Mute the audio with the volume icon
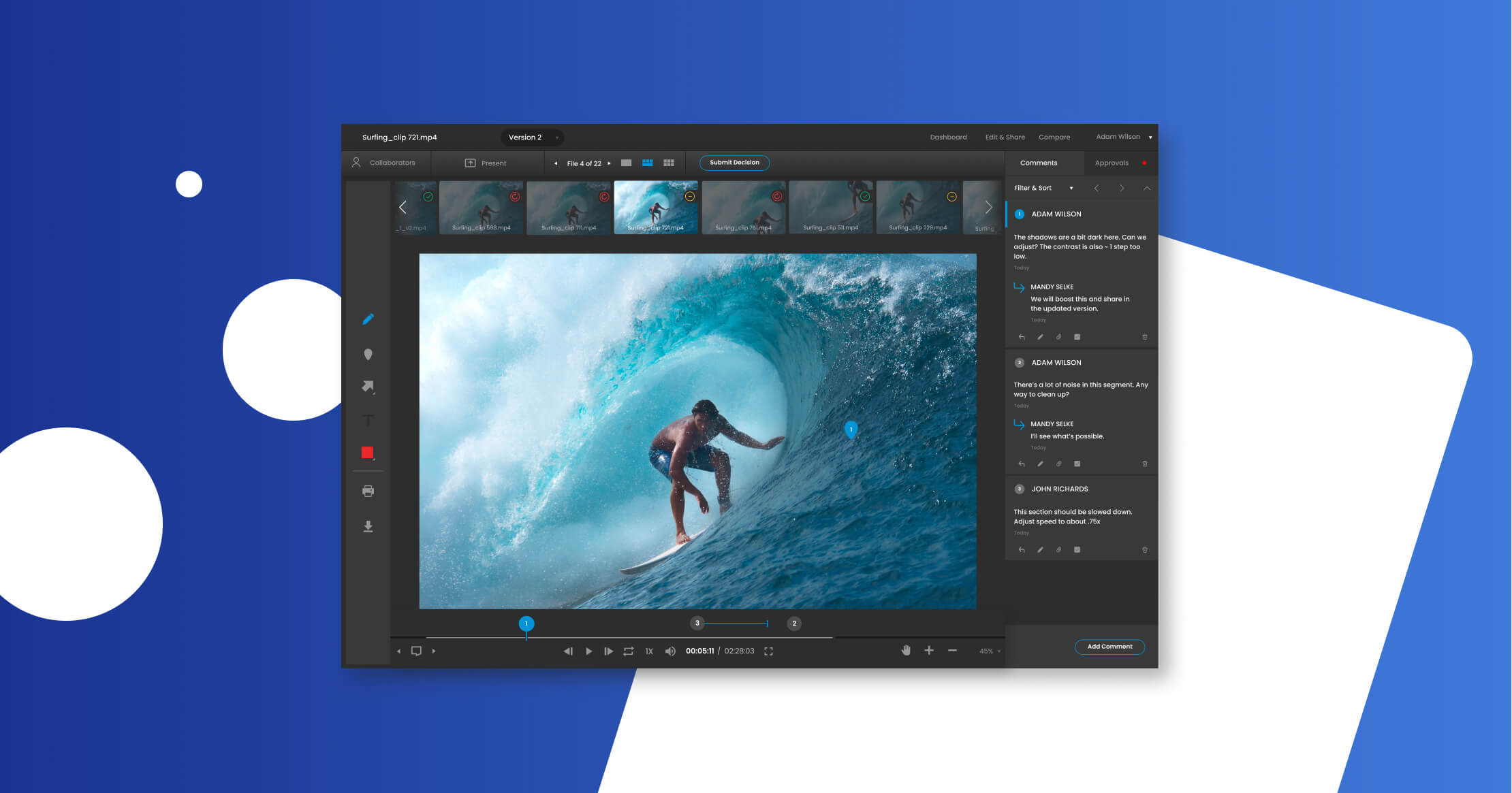Image resolution: width=1512 pixels, height=793 pixels. pos(670,651)
